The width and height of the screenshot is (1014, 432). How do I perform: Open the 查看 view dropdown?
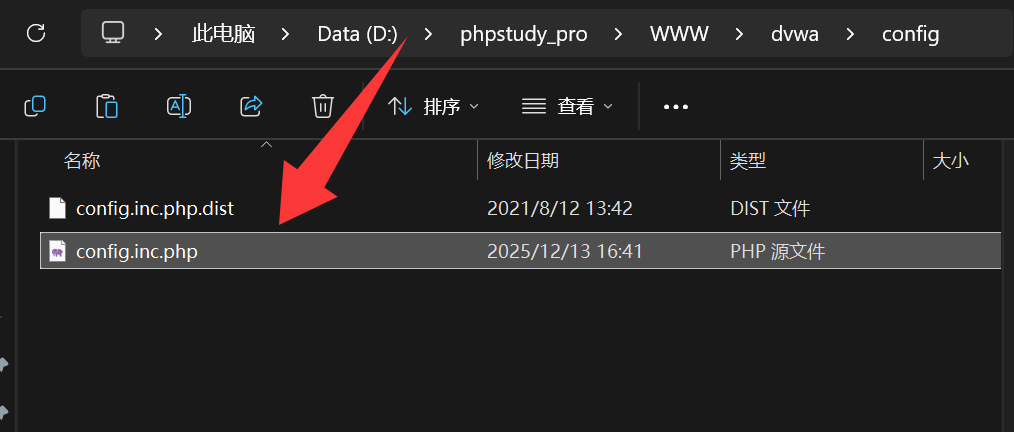566,106
